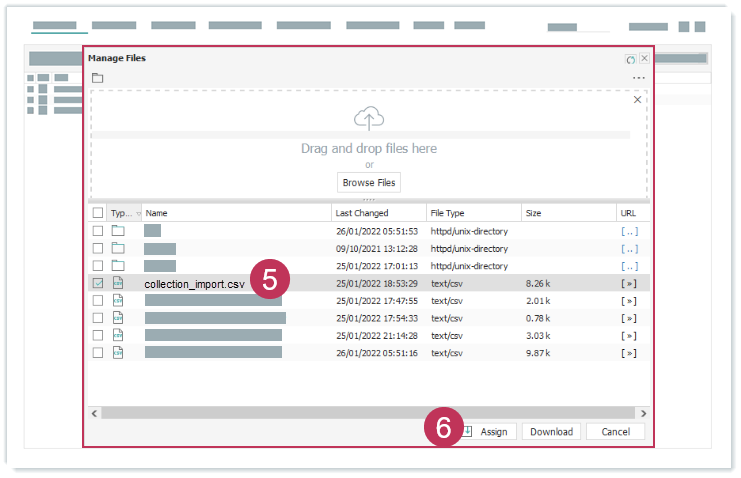The image size is (741, 478).
Task: Uncheck the collection_import.csv checkbox
Action: click(x=97, y=284)
